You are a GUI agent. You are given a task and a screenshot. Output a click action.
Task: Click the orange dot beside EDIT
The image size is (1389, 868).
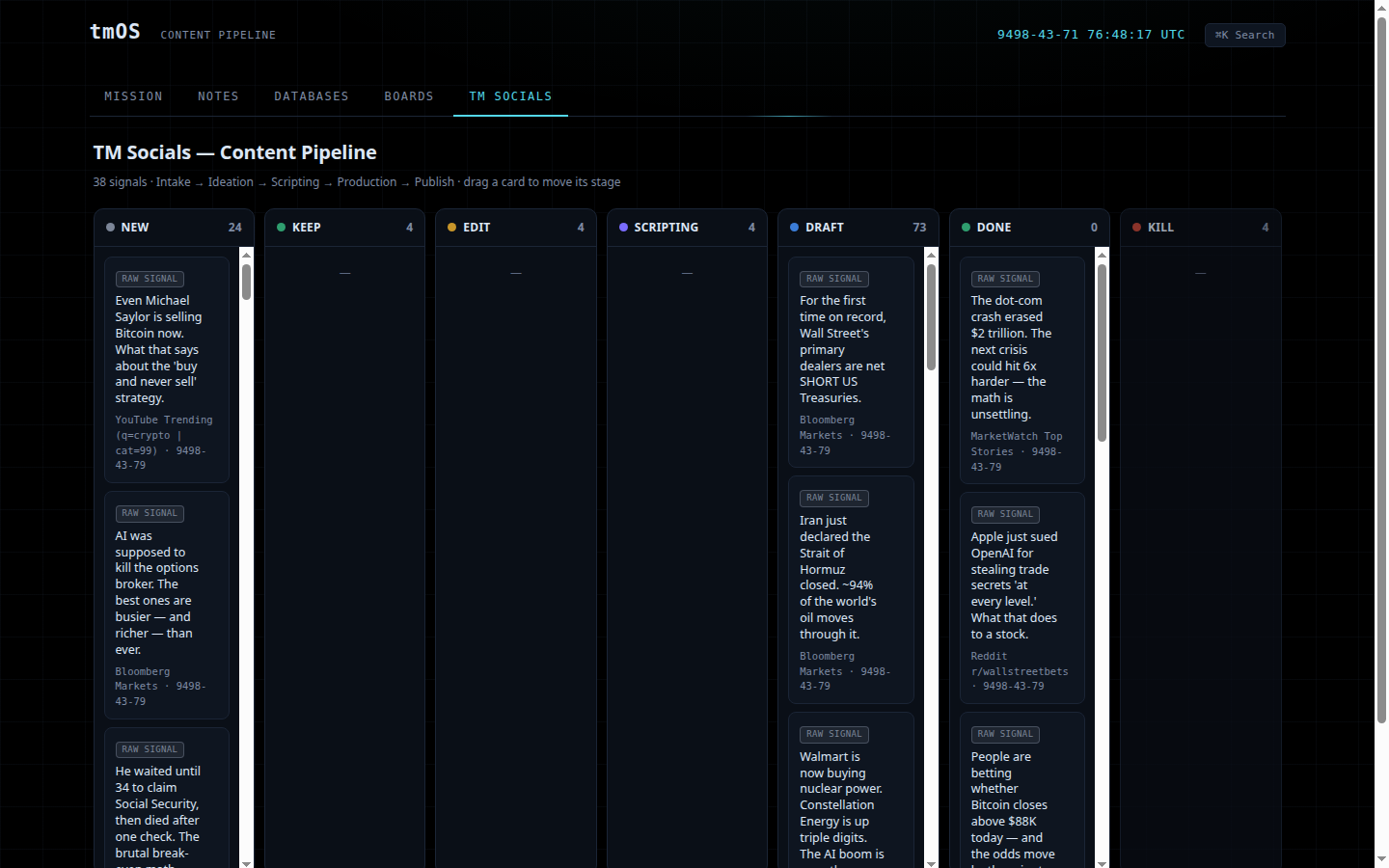tap(451, 228)
